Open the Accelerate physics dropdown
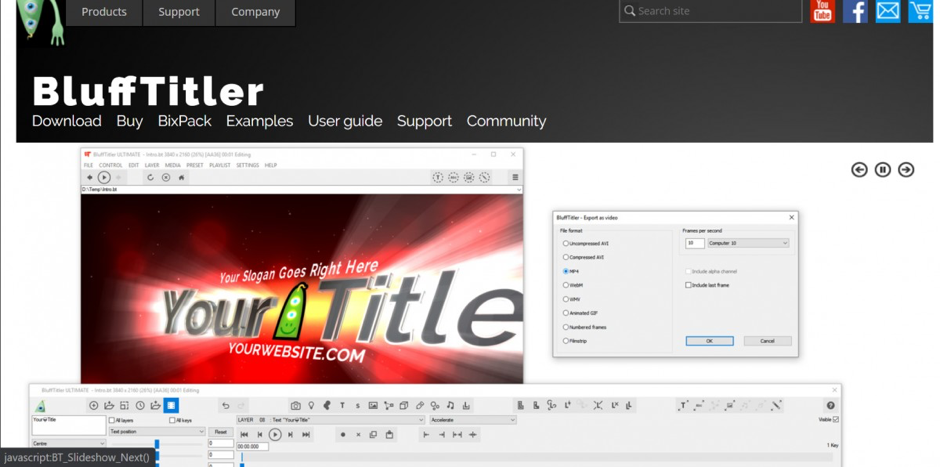The image size is (940, 467). coord(472,420)
